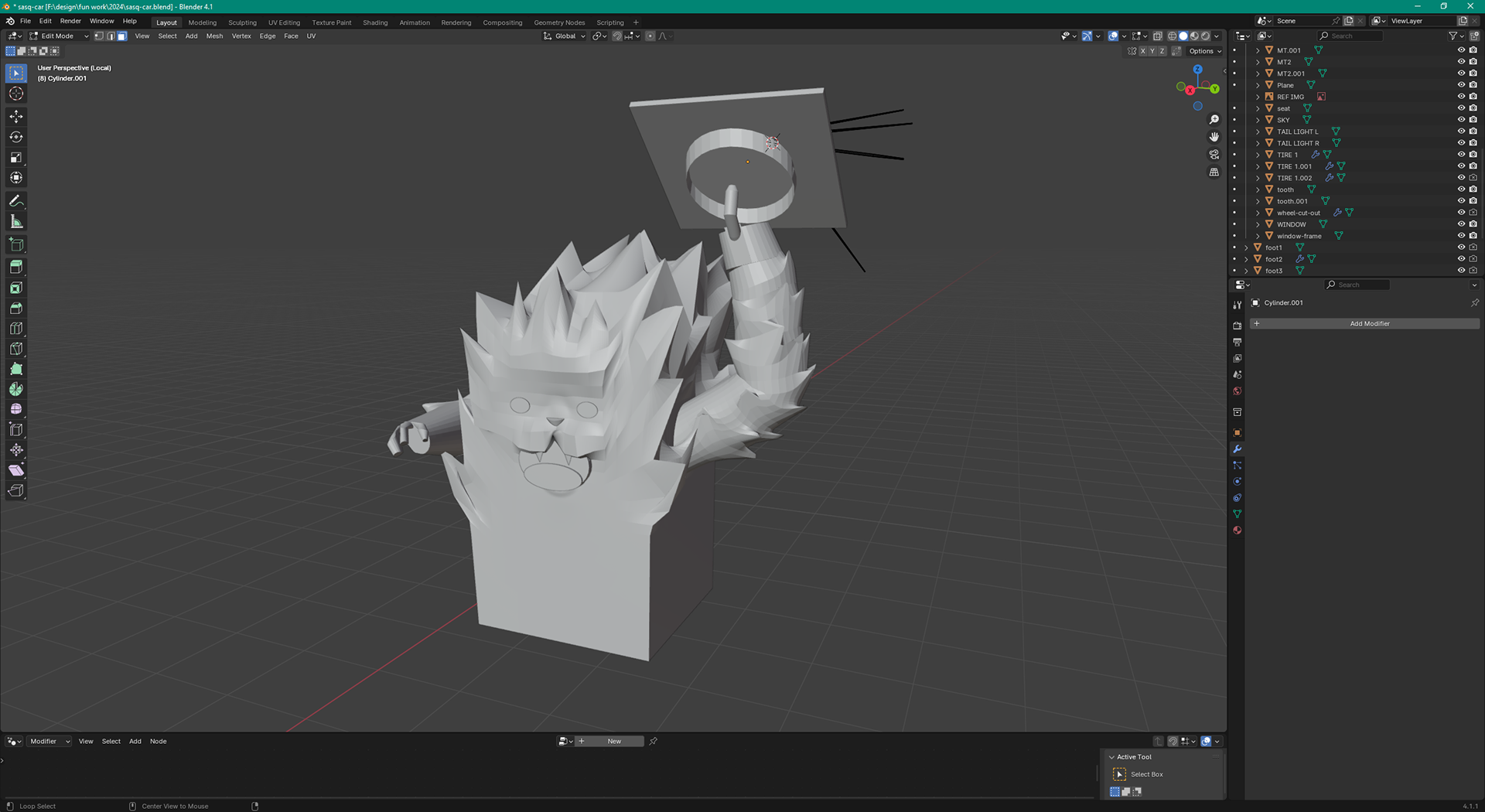Select the Smooth tool
Image resolution: width=1485 pixels, height=812 pixels.
pyautogui.click(x=16, y=409)
